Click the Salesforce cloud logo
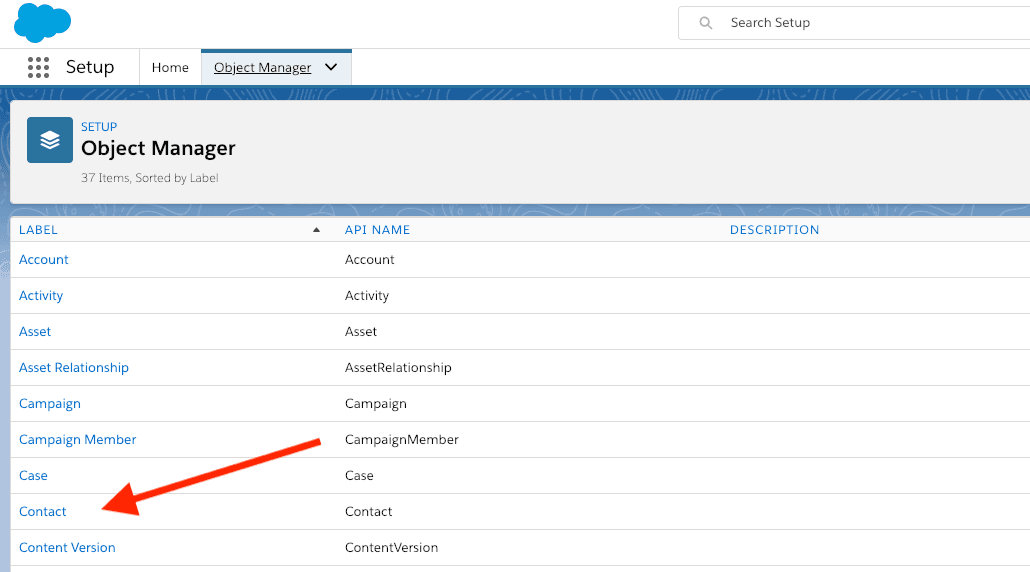Viewport: 1030px width, 572px height. pyautogui.click(x=42, y=22)
